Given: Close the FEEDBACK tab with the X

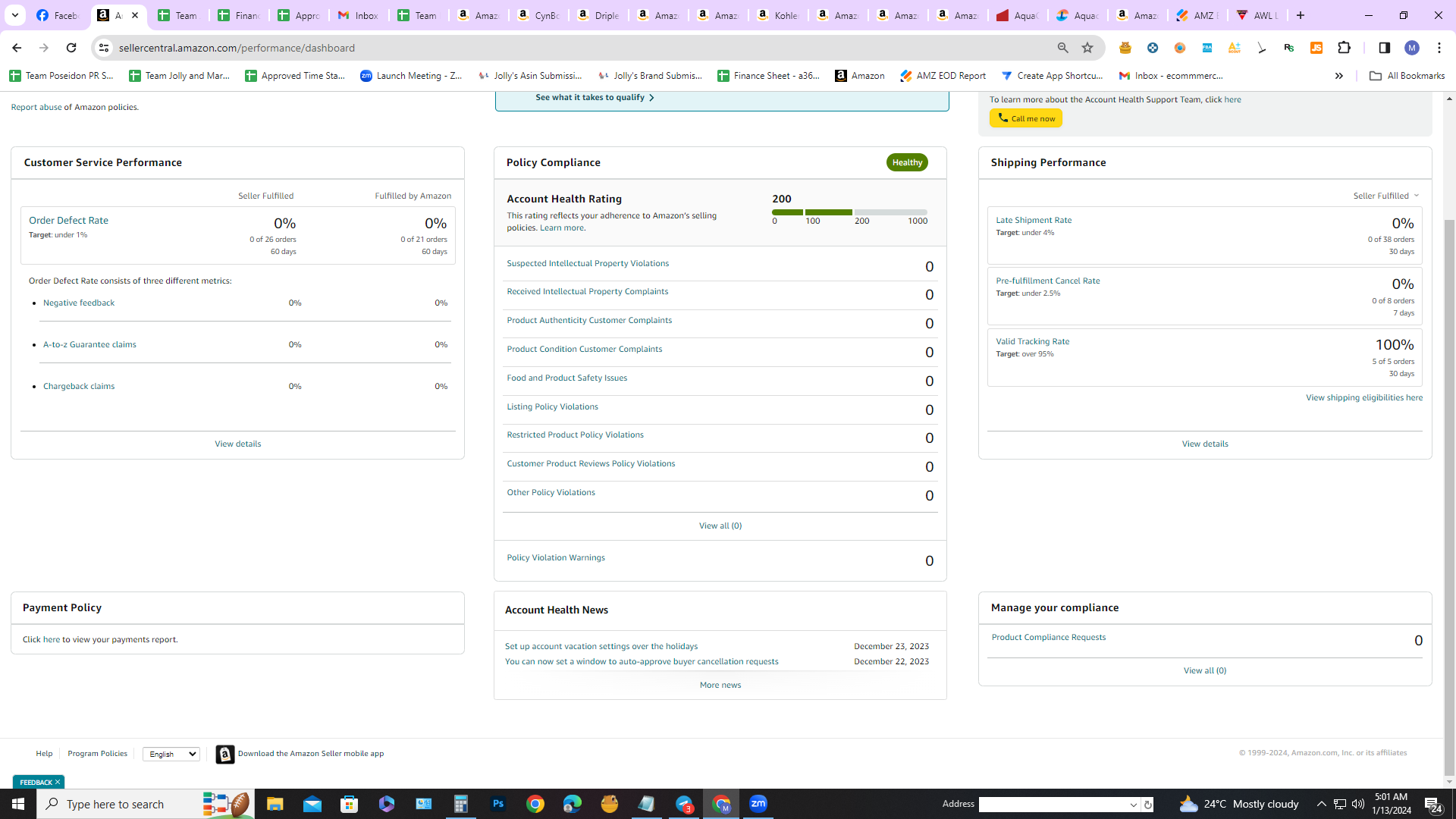Looking at the screenshot, I should 58,782.
